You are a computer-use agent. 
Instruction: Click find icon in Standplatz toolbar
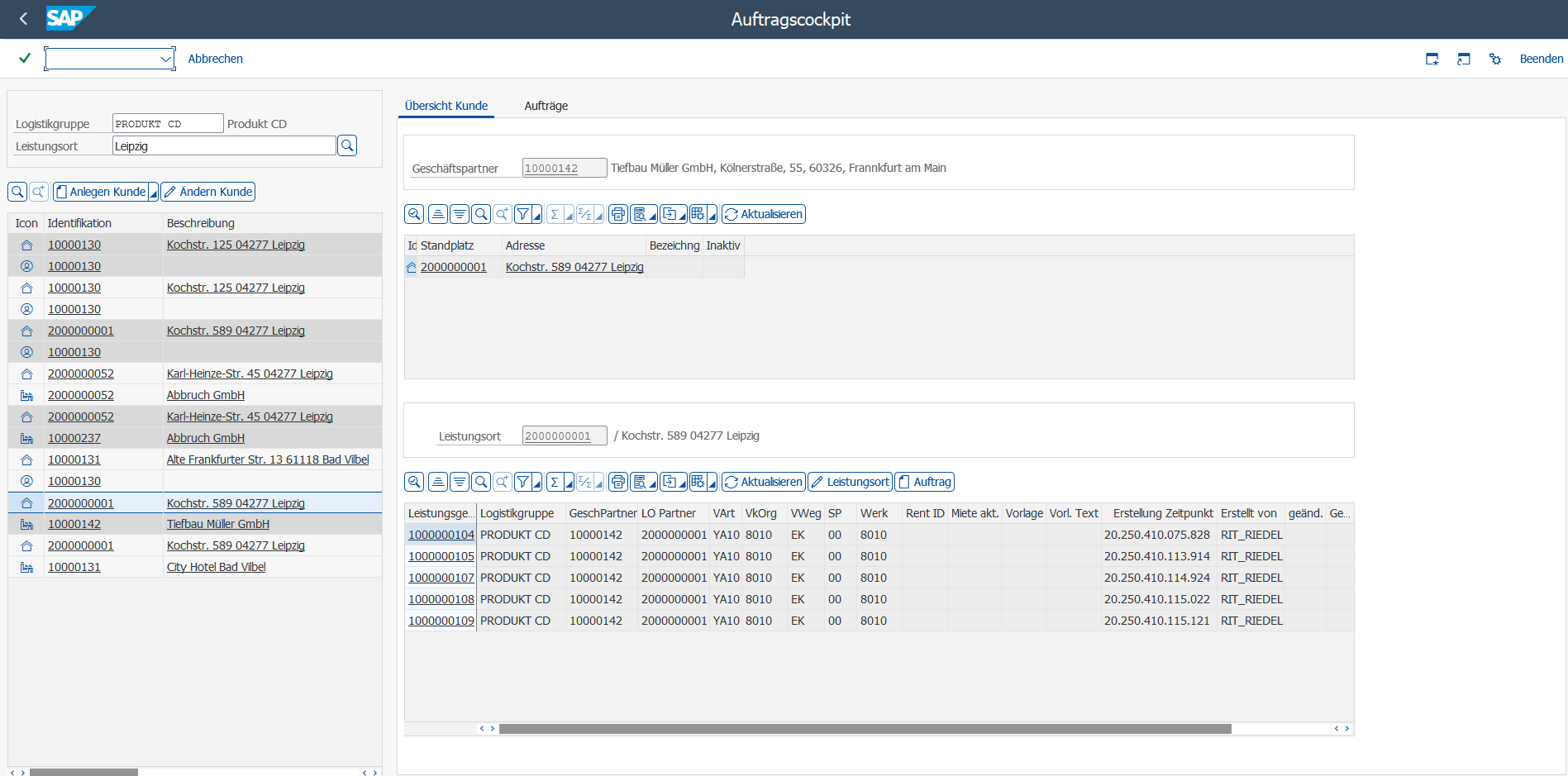click(481, 214)
